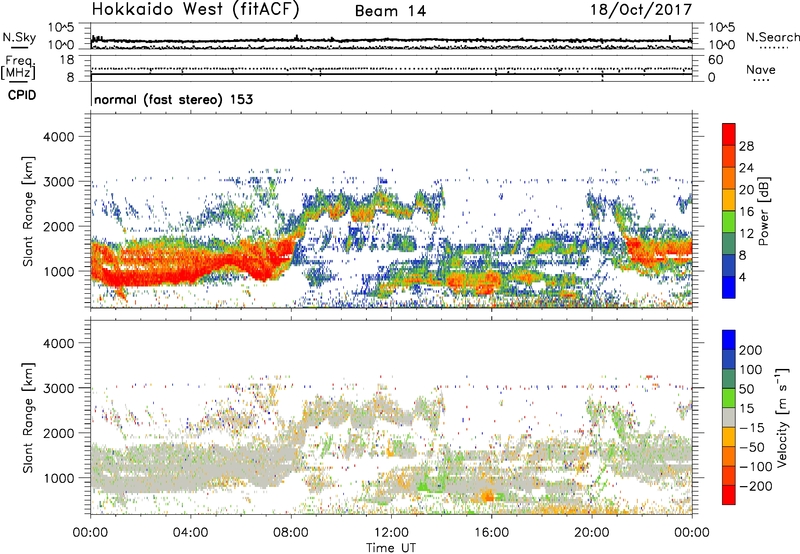This screenshot has height=554, width=800.
Task: Click the '1000' range tick in the velocity panel
Action: tap(59, 478)
